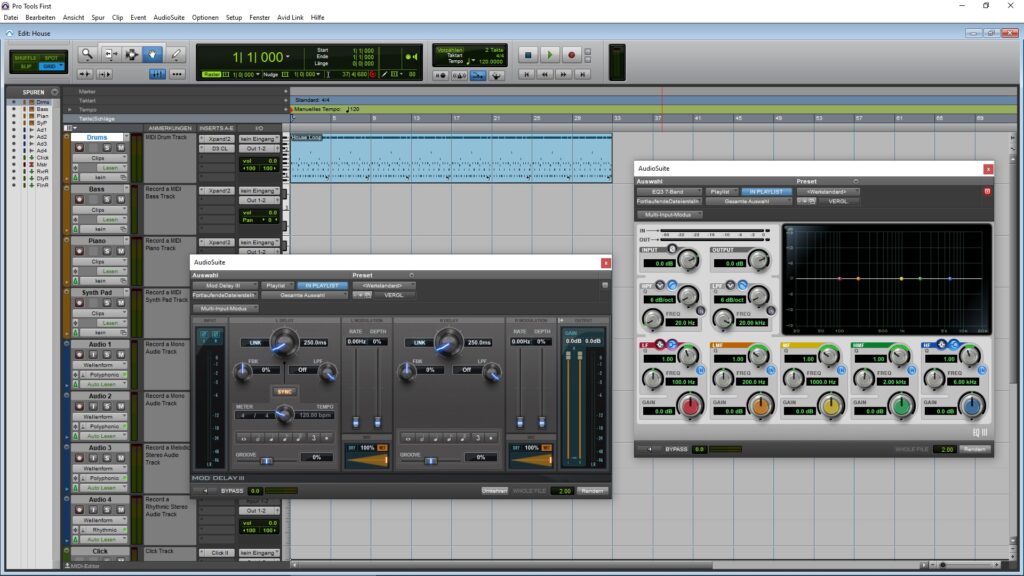Open the AudioSuite menu
The height and width of the screenshot is (576, 1024).
[x=169, y=18]
